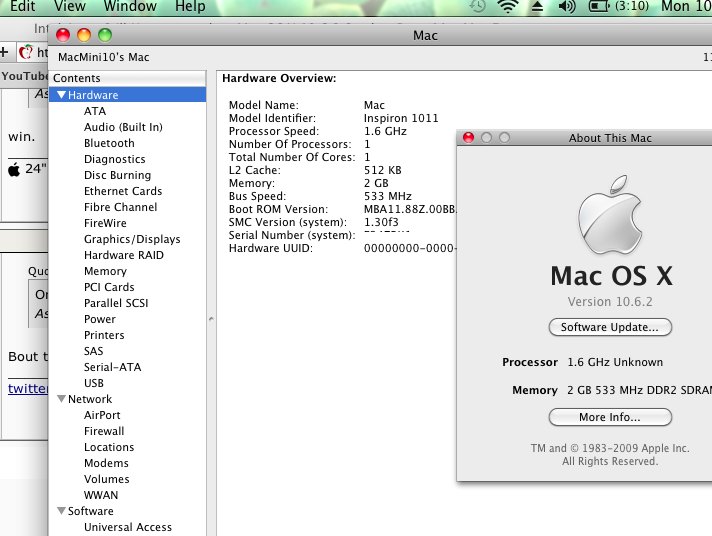Select Diagnostics in the sidebar
This screenshot has width=712, height=536.
(114, 159)
